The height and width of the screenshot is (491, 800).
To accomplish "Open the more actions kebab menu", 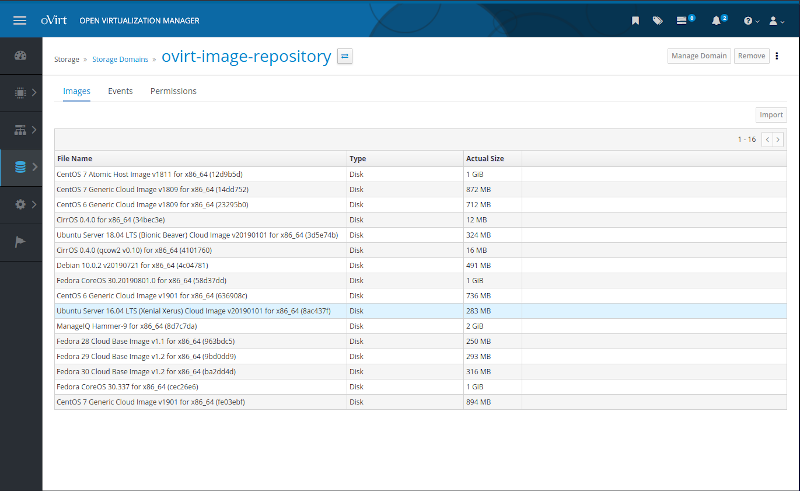I will click(777, 56).
